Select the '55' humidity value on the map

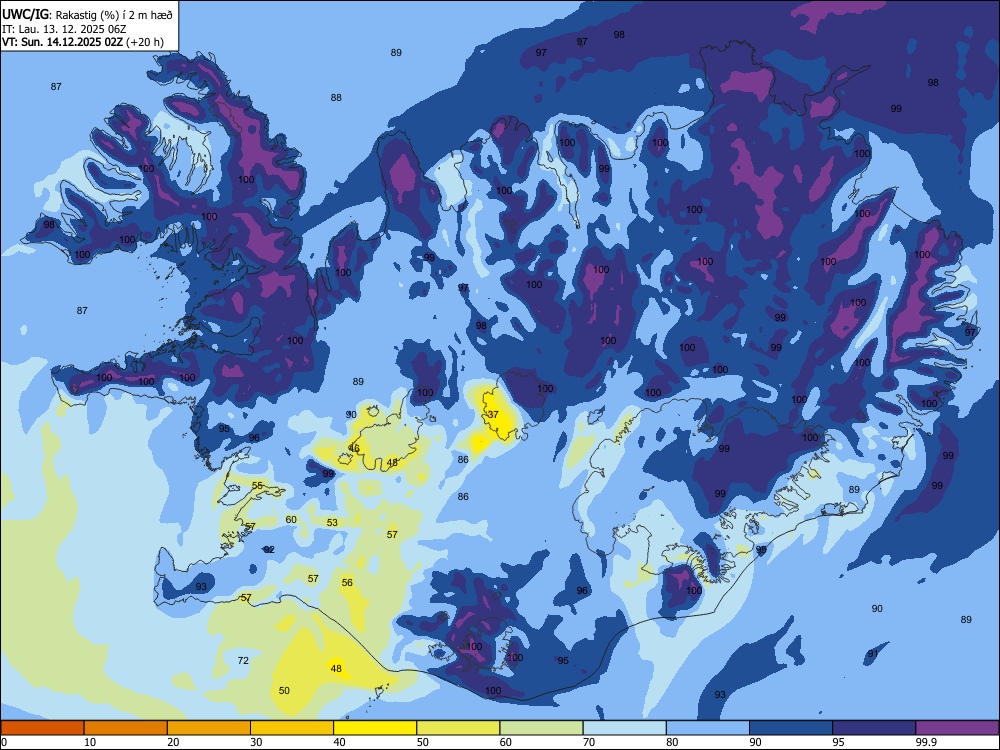click(257, 485)
